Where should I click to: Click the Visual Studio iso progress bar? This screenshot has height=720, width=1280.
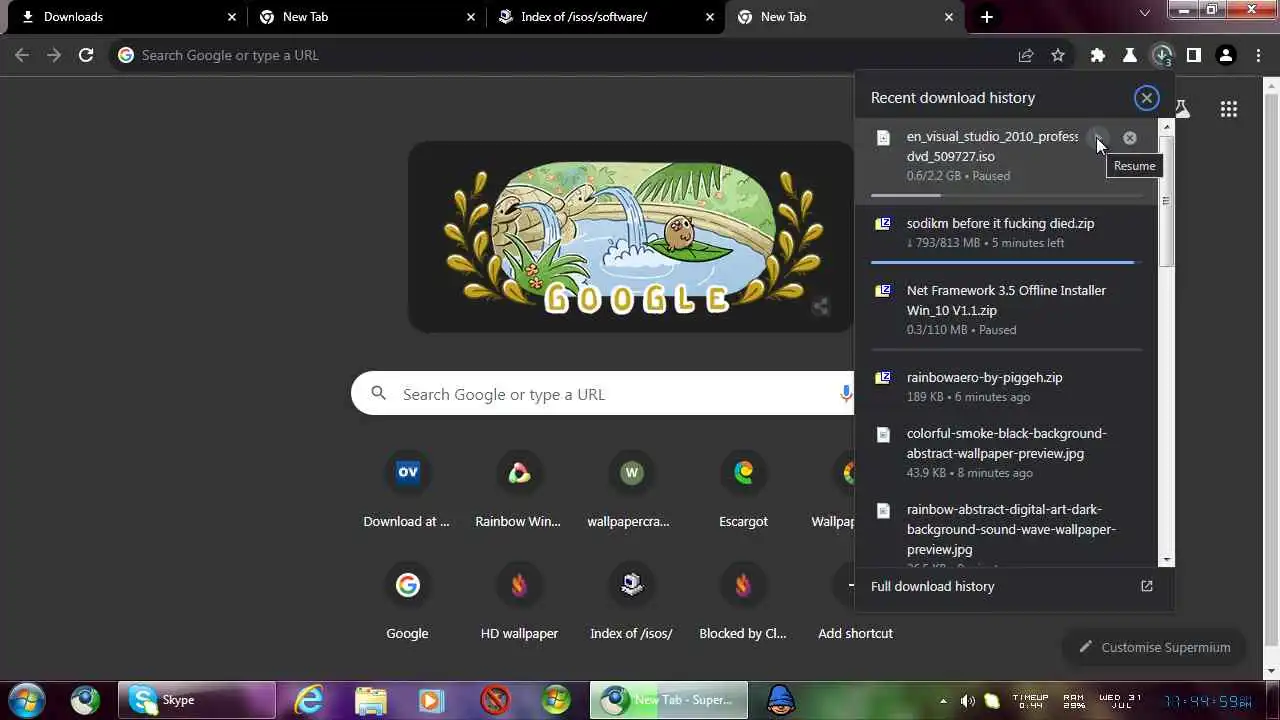pyautogui.click(x=1006, y=195)
